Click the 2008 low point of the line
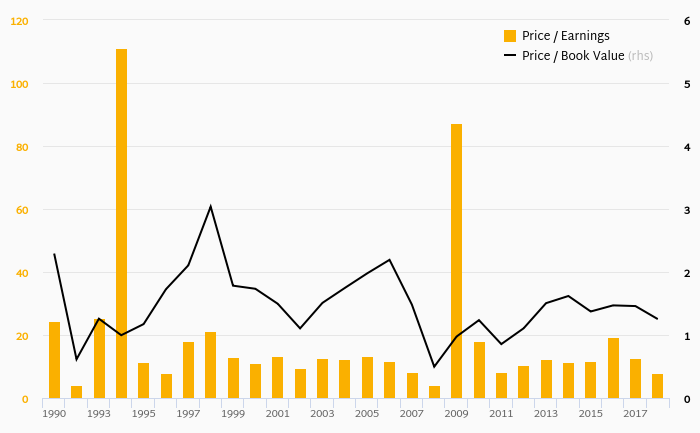This screenshot has height=433, width=700. coord(434,367)
